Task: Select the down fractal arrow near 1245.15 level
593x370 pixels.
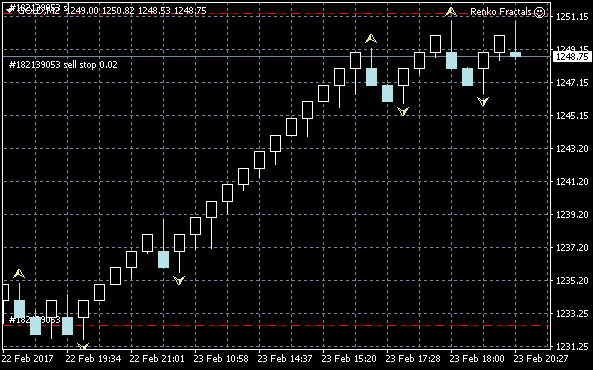Action: point(403,111)
